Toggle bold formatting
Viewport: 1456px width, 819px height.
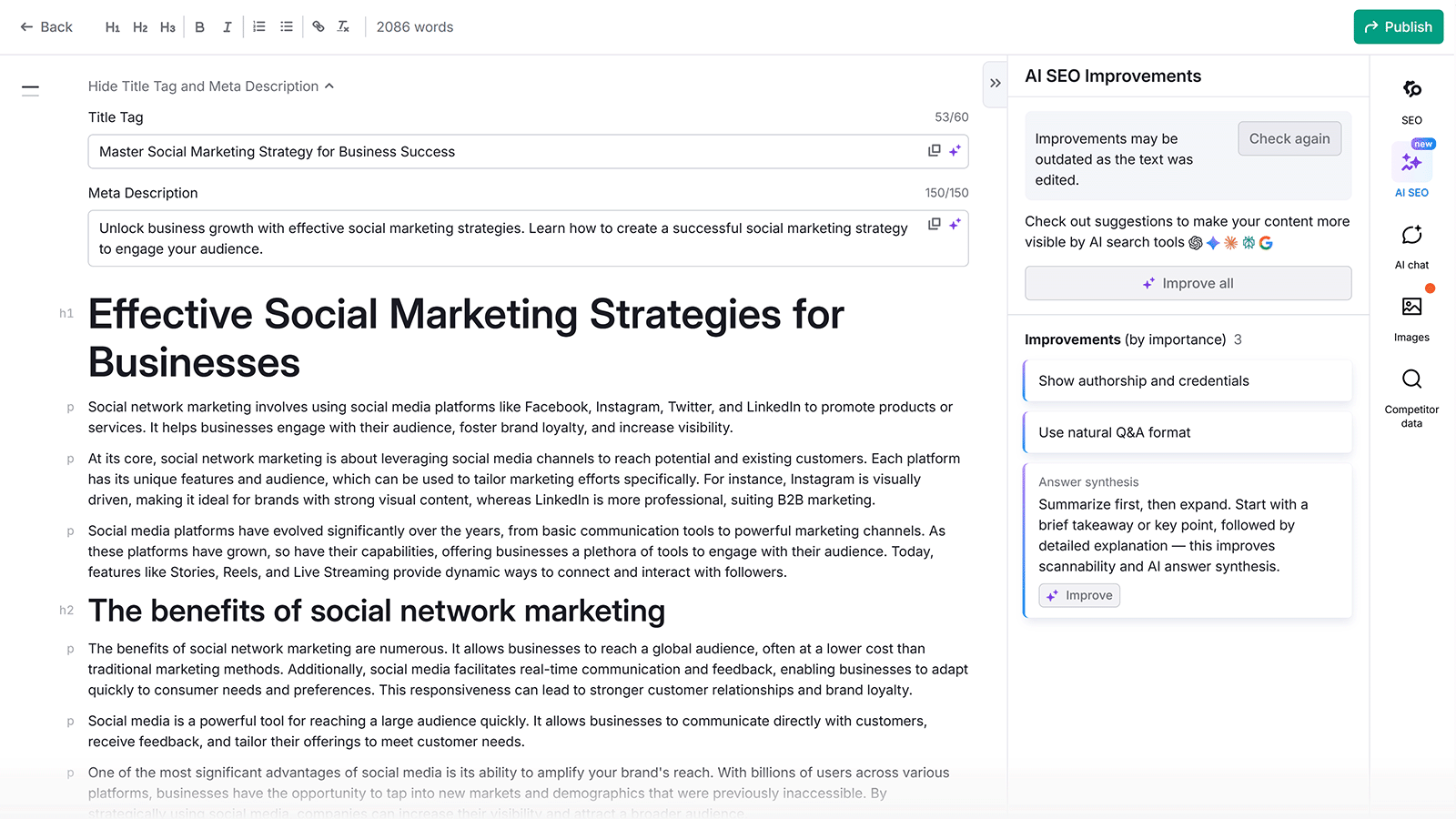click(199, 26)
